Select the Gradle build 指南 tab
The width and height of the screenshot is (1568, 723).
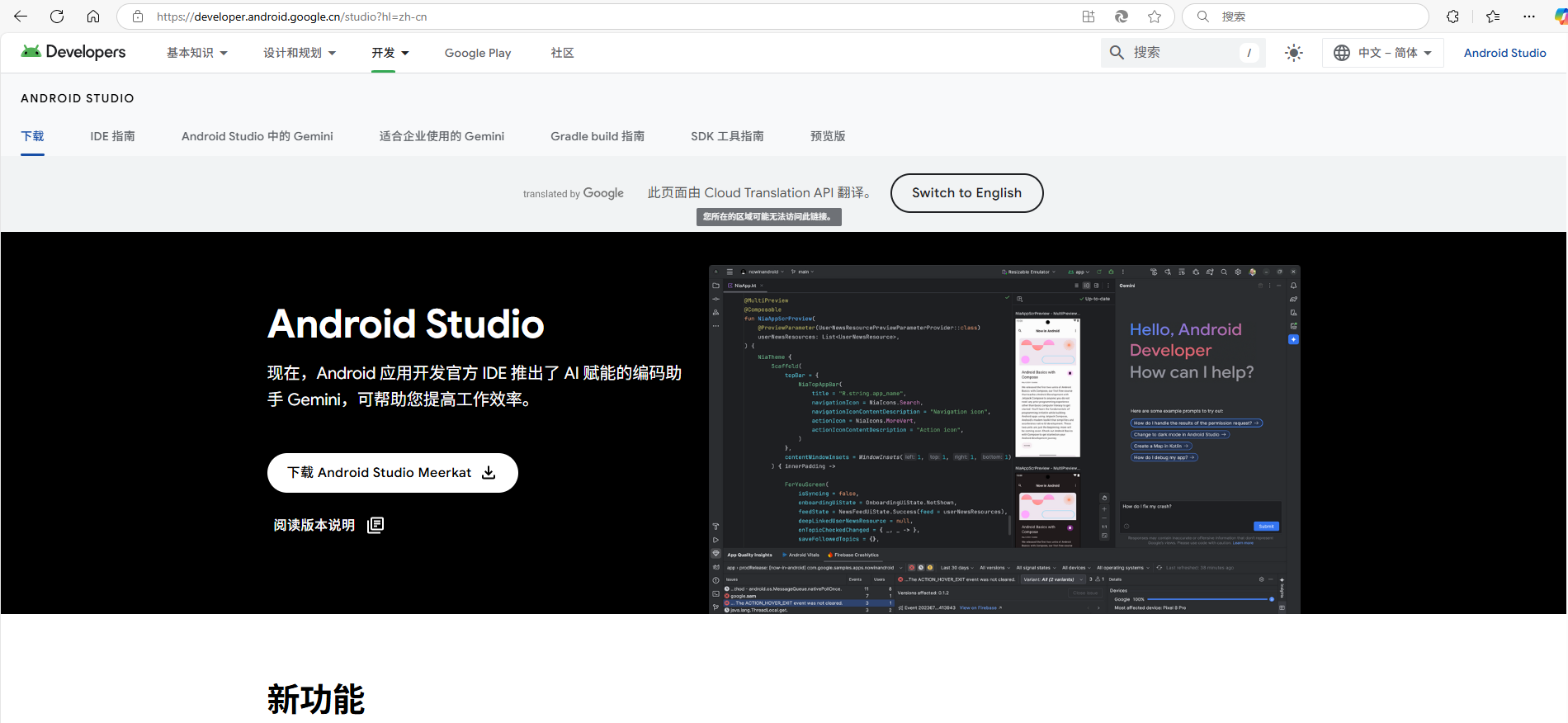click(597, 136)
